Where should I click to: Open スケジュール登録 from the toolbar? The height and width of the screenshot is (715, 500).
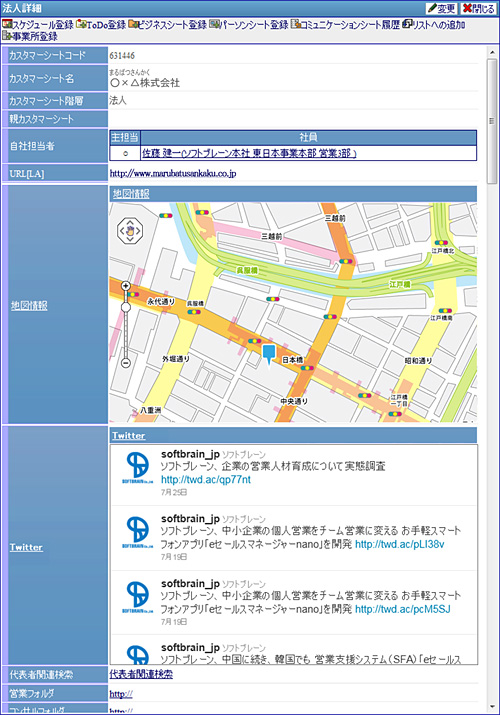tap(42, 25)
